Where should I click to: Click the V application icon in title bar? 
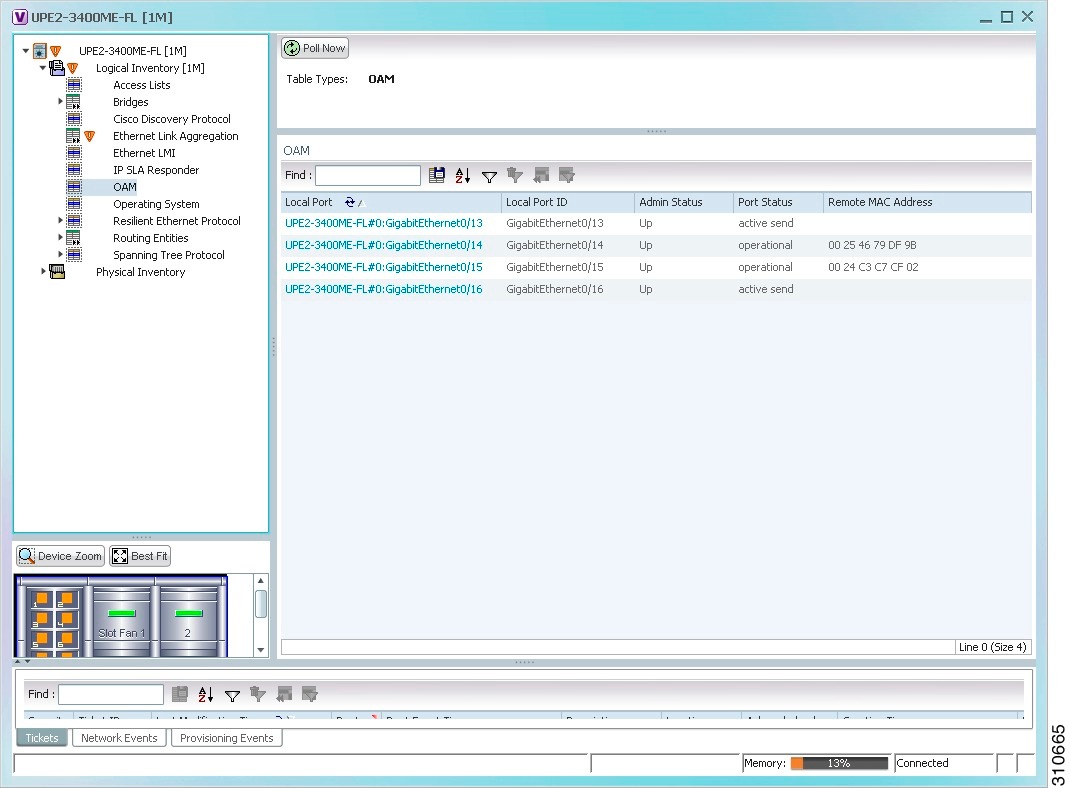[x=20, y=17]
